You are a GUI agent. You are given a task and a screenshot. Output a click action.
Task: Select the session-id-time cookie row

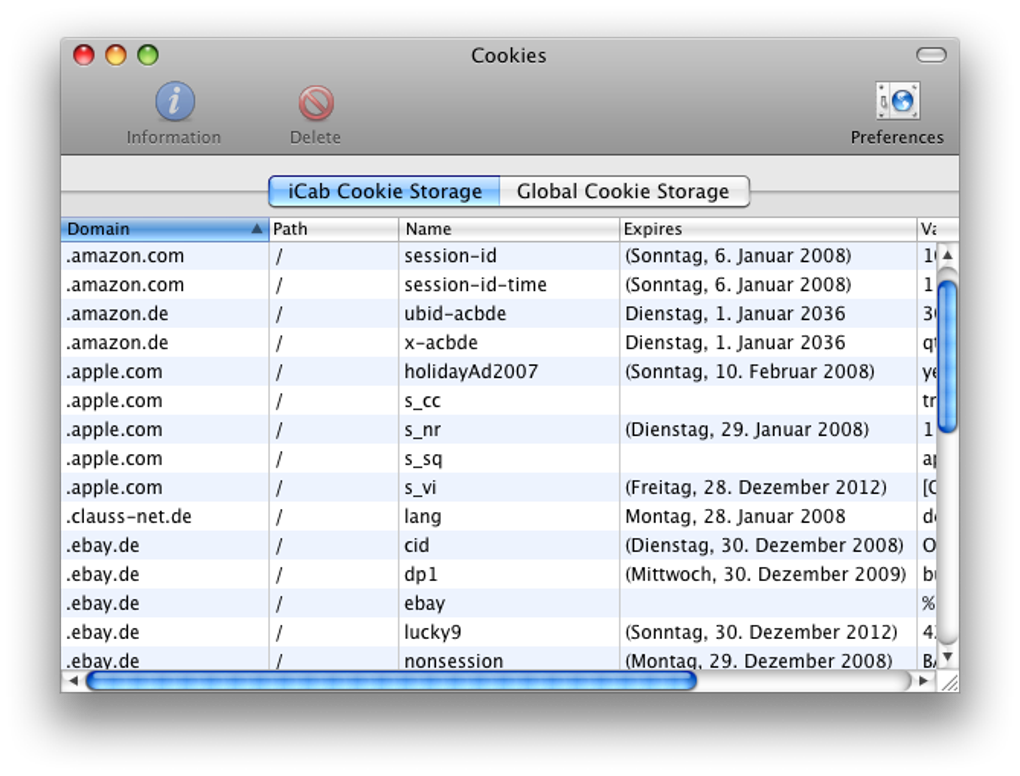point(499,285)
